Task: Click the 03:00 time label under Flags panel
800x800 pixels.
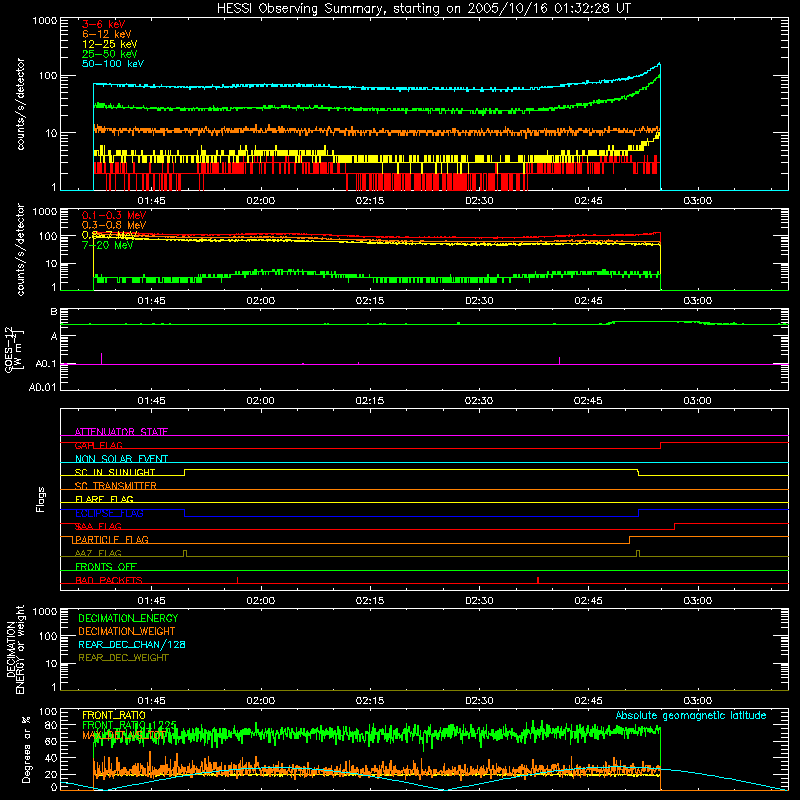Action: [697, 601]
